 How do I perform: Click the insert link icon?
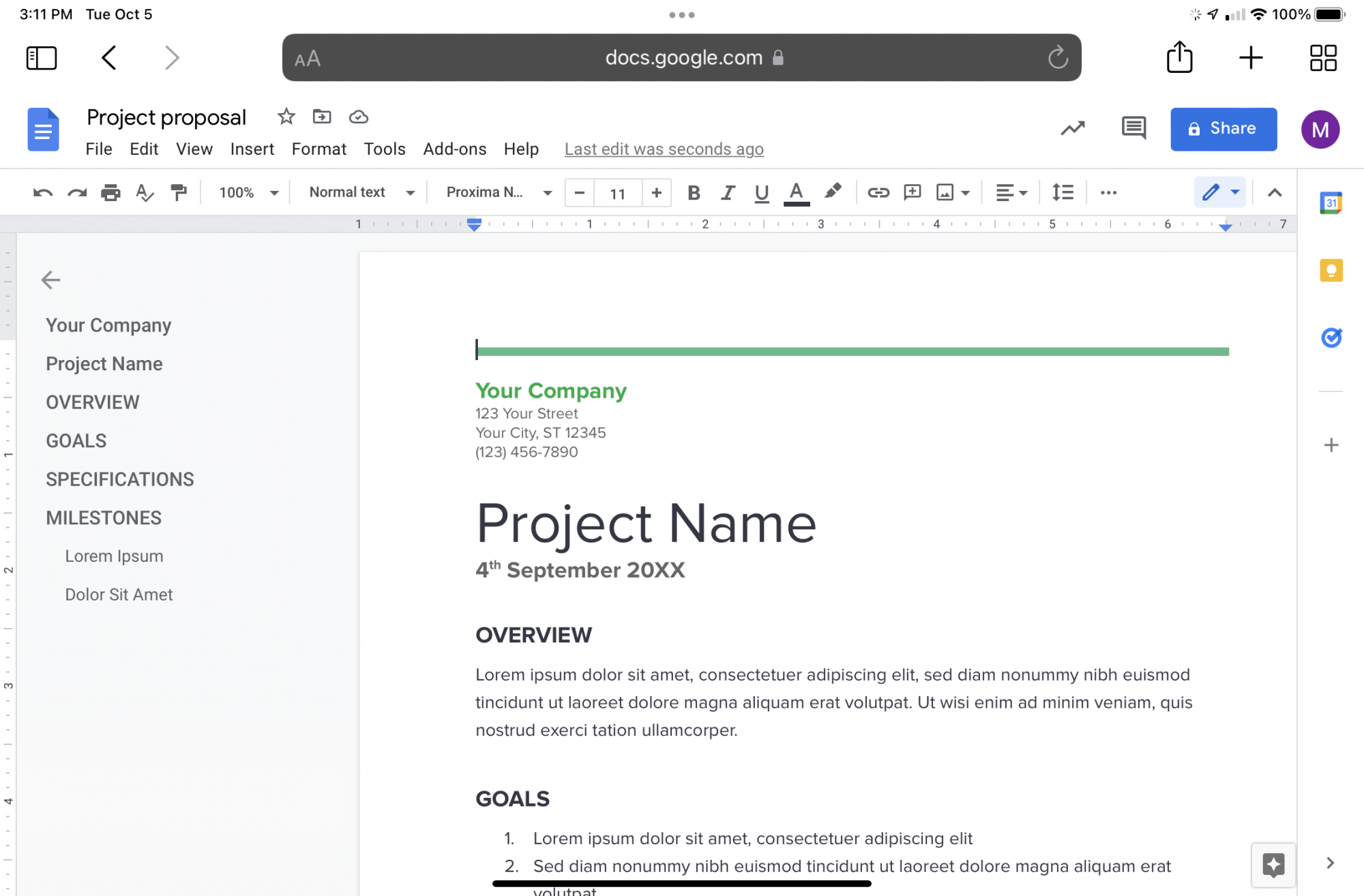(878, 192)
